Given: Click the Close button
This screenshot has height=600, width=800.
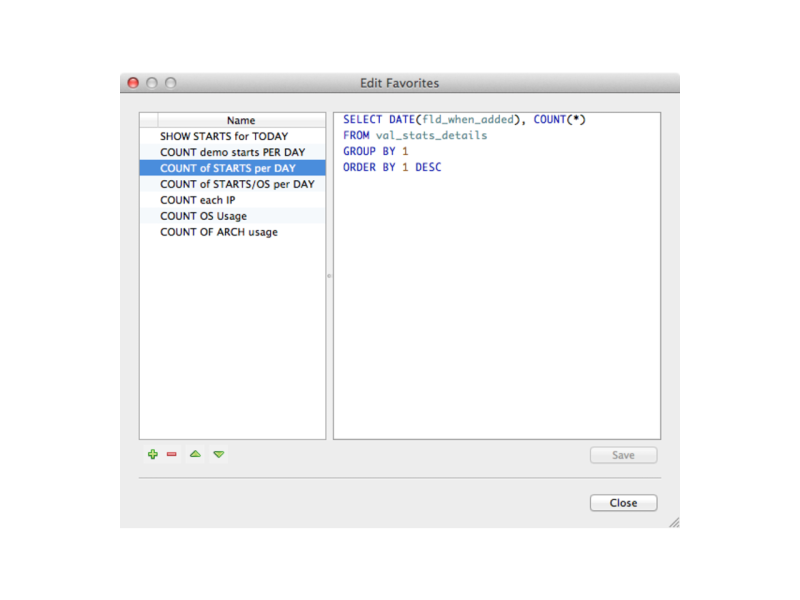Looking at the screenshot, I should tap(623, 503).
